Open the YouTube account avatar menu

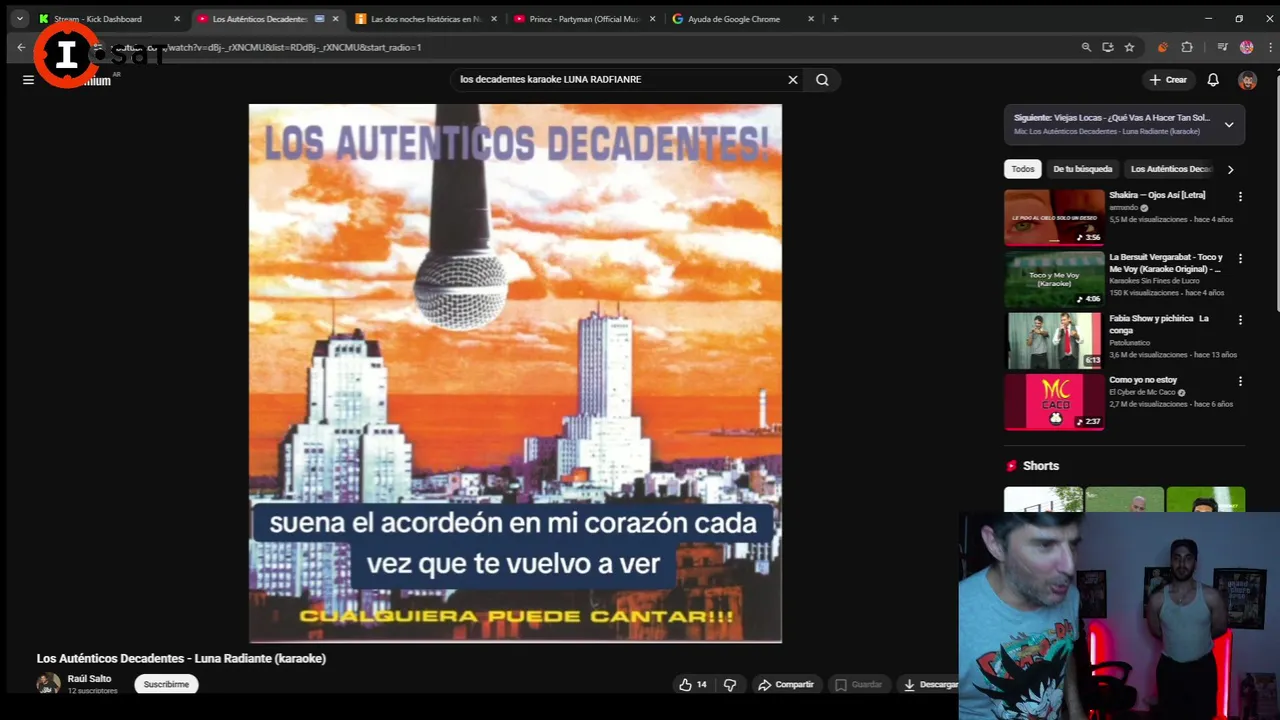click(x=1247, y=80)
